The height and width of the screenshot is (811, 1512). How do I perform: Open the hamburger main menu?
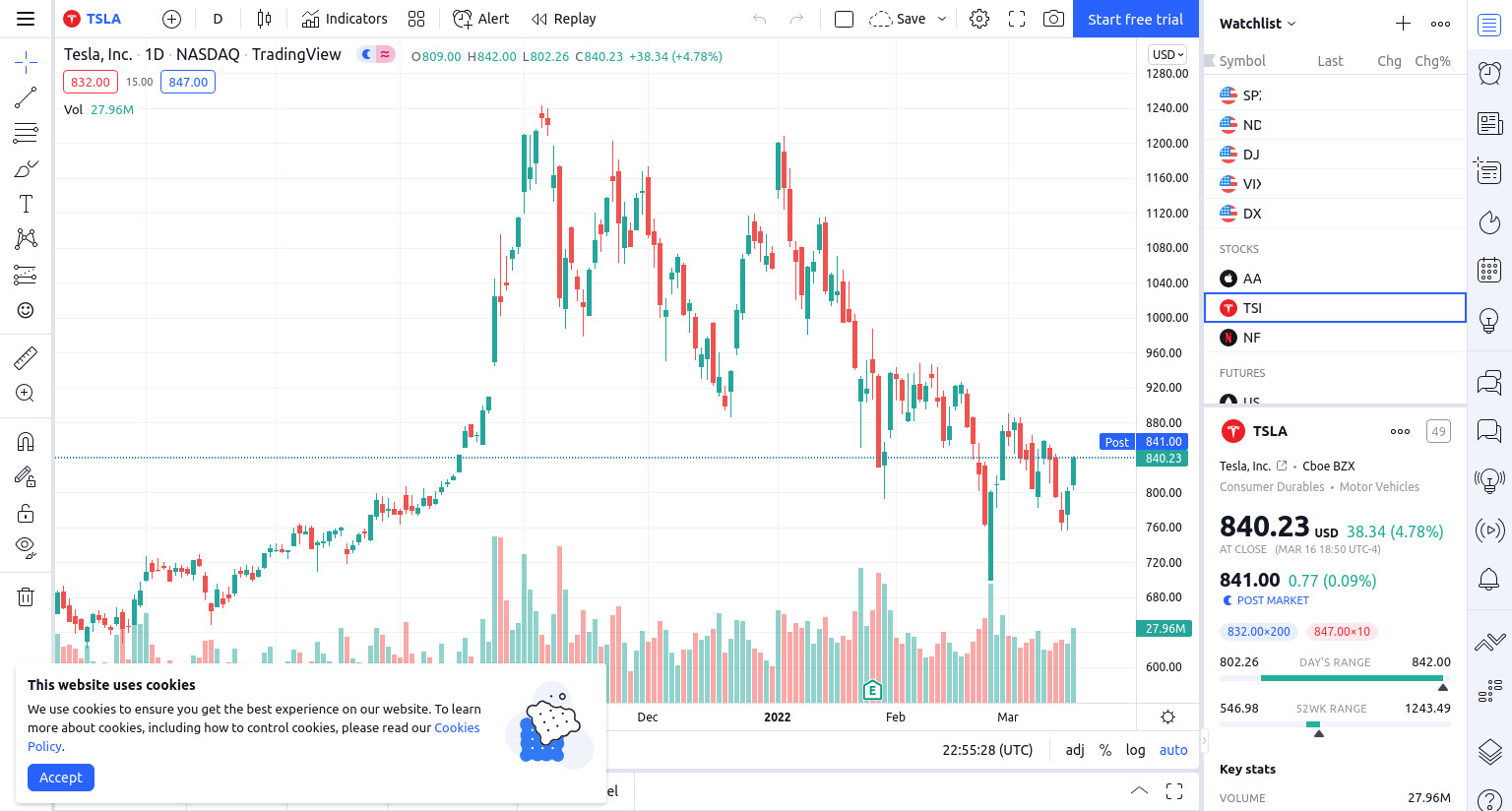point(26,19)
